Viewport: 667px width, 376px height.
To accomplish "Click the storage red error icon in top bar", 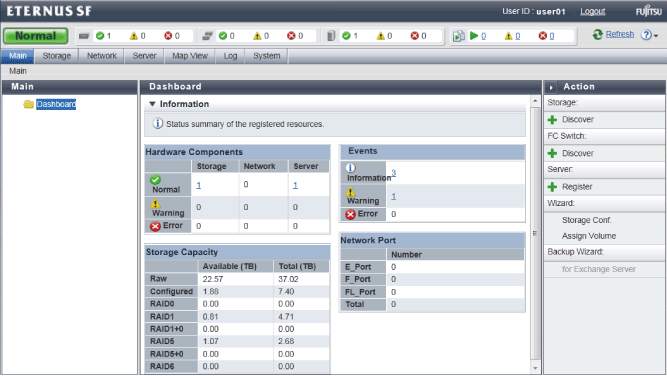I will 168,36.
